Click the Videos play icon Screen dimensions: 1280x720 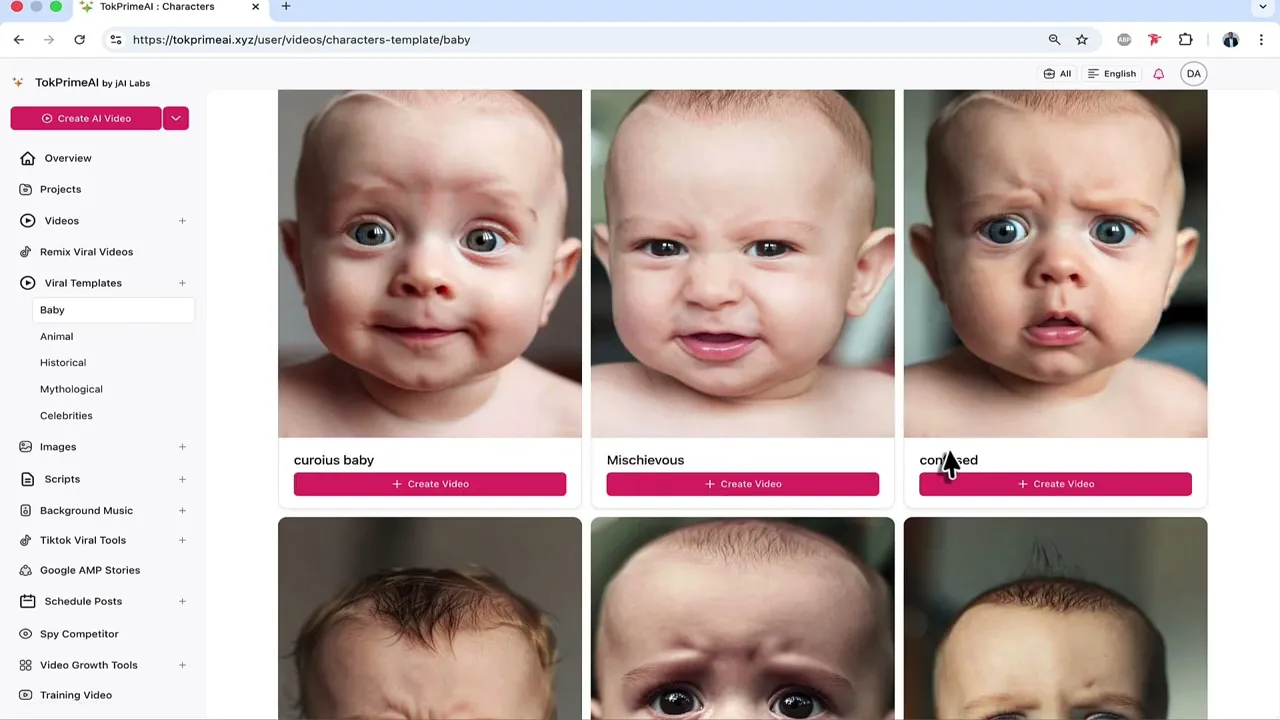point(27,220)
